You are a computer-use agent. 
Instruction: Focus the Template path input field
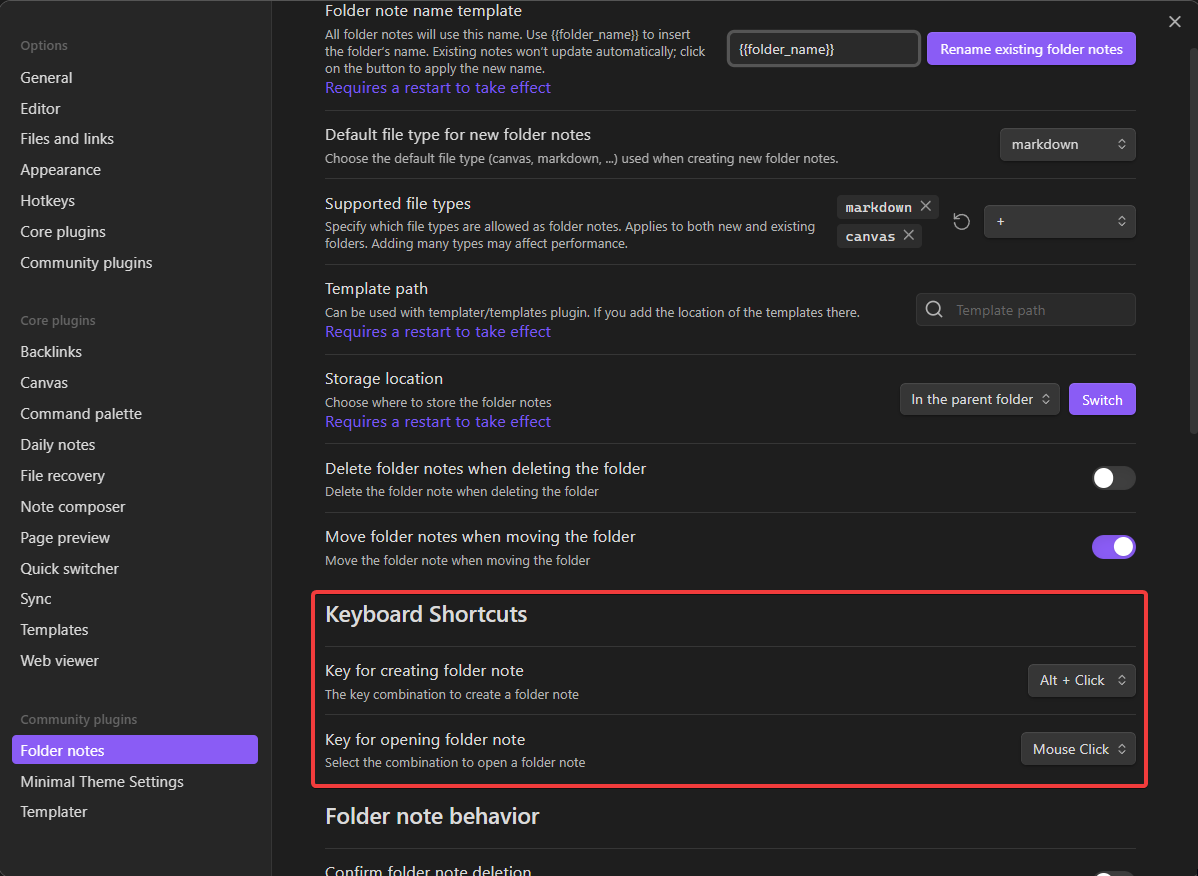click(x=1025, y=309)
